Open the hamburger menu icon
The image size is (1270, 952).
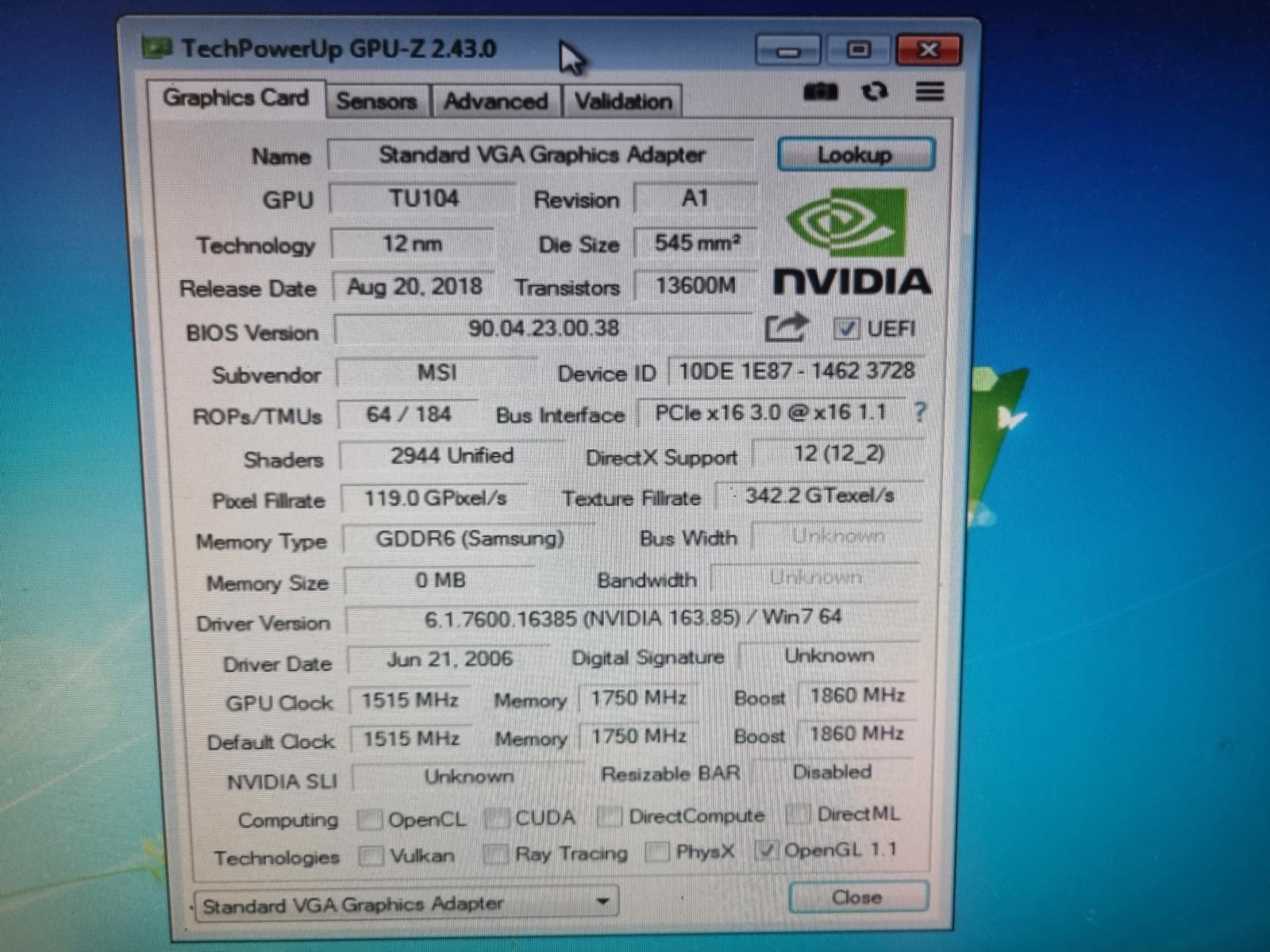pos(929,92)
